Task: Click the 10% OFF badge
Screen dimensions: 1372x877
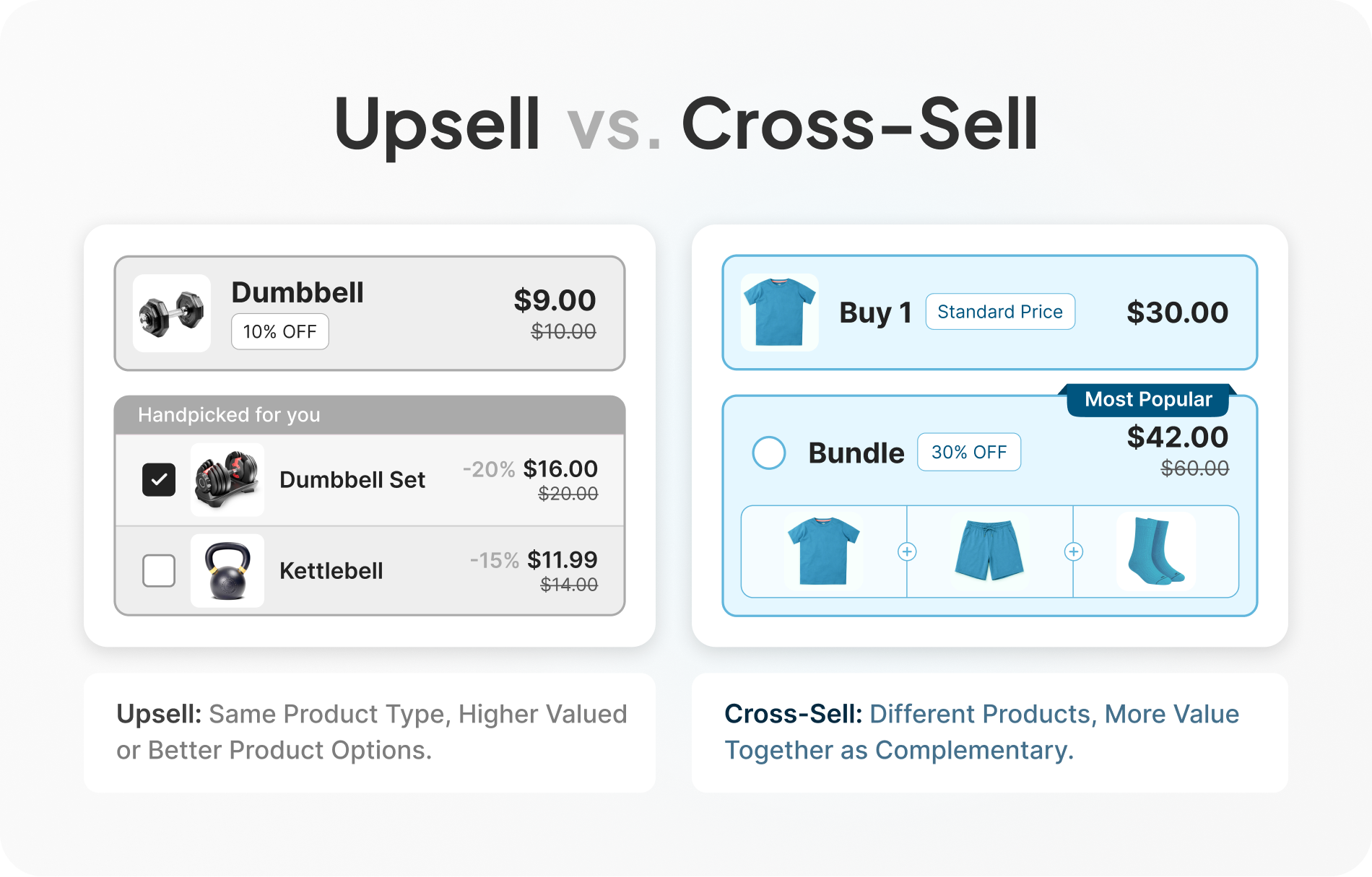Action: tap(280, 331)
